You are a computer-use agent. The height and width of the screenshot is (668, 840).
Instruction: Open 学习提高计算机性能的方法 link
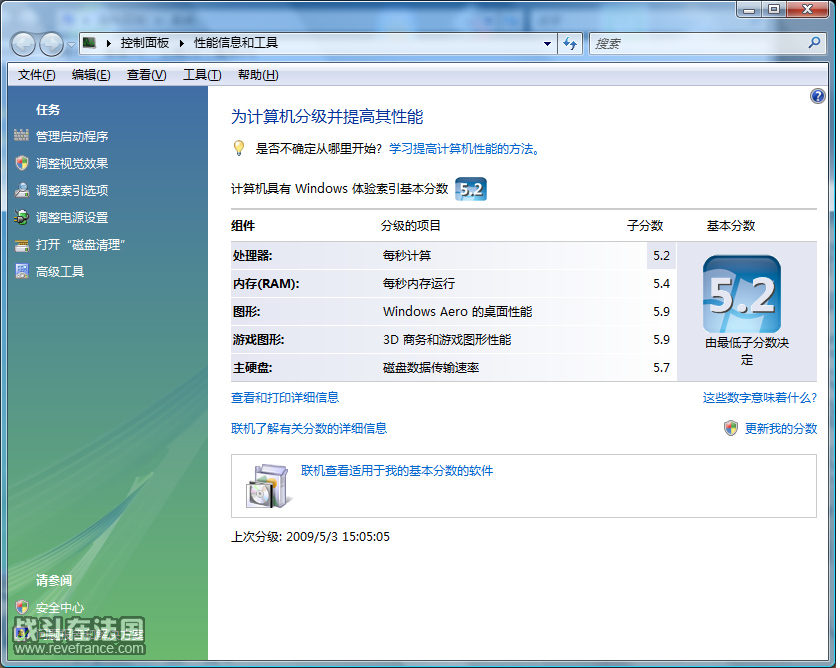464,149
